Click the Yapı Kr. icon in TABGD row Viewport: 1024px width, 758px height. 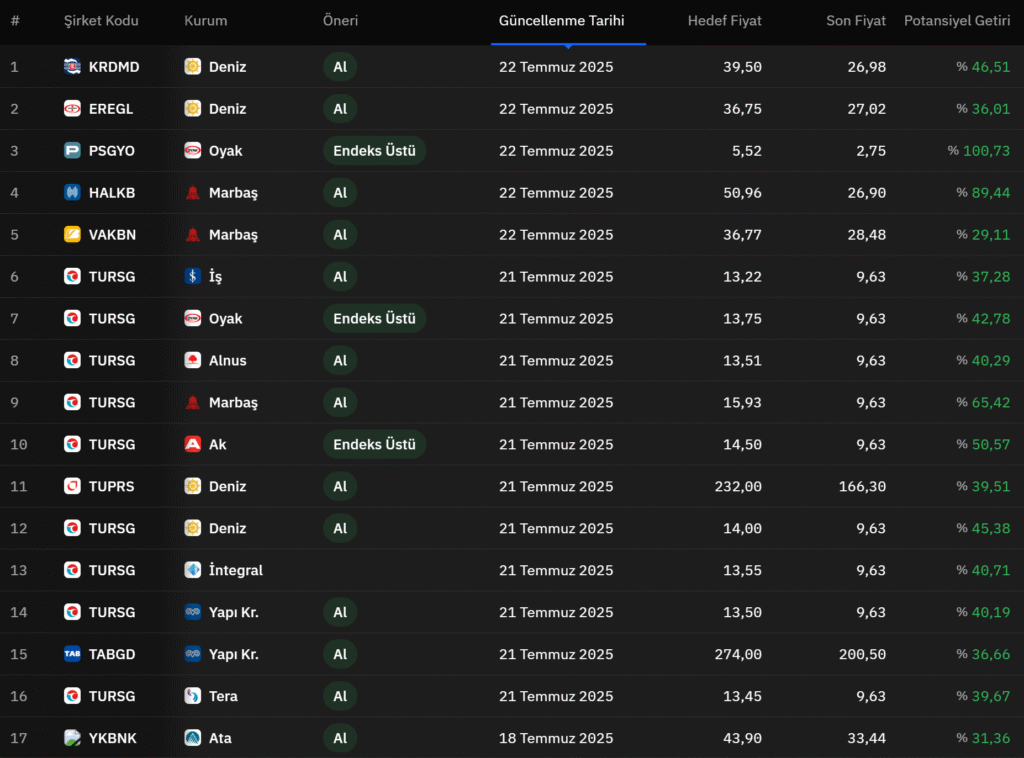pyautogui.click(x=193, y=654)
